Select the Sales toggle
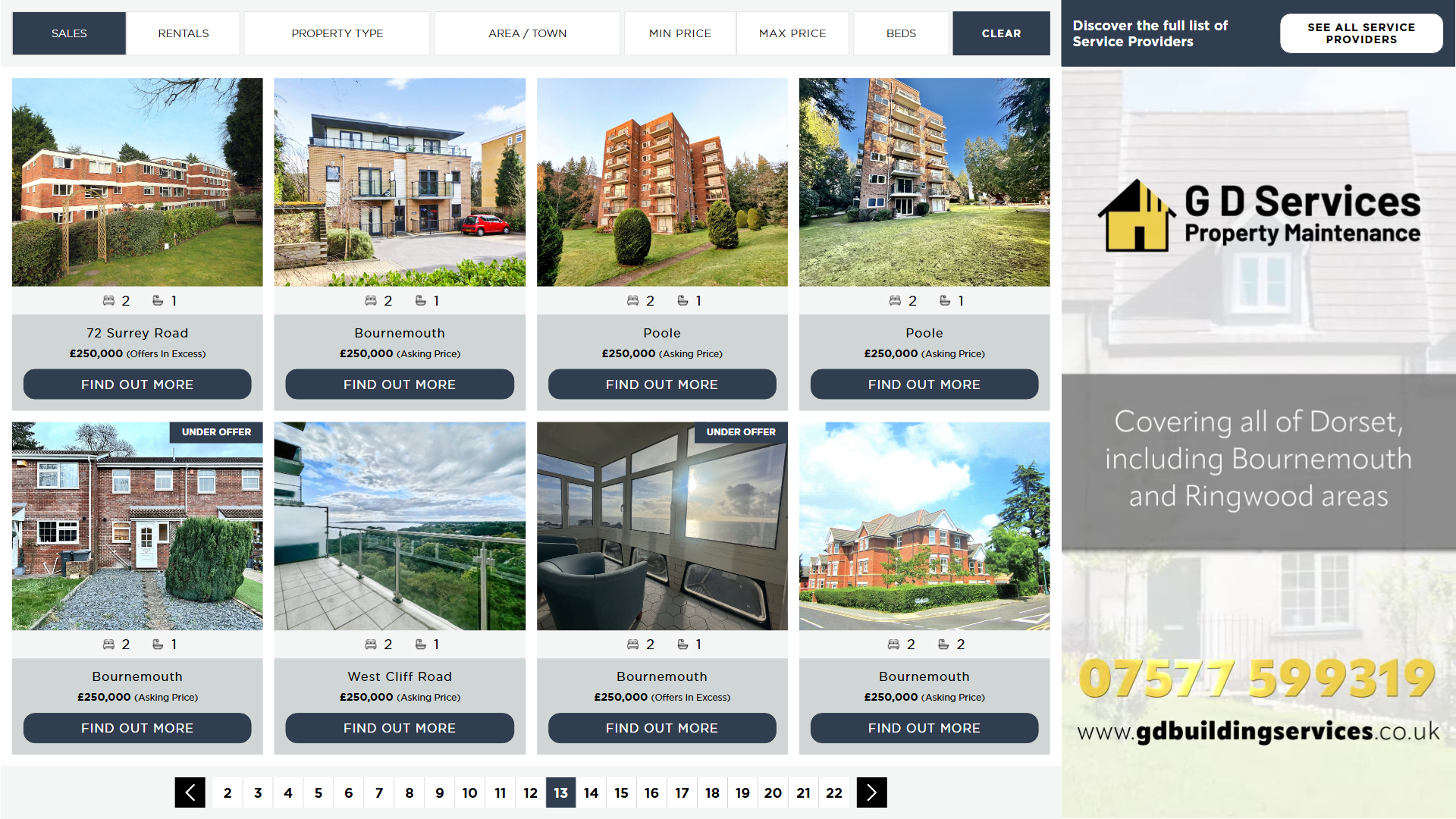This screenshot has height=819, width=1456. (x=69, y=33)
